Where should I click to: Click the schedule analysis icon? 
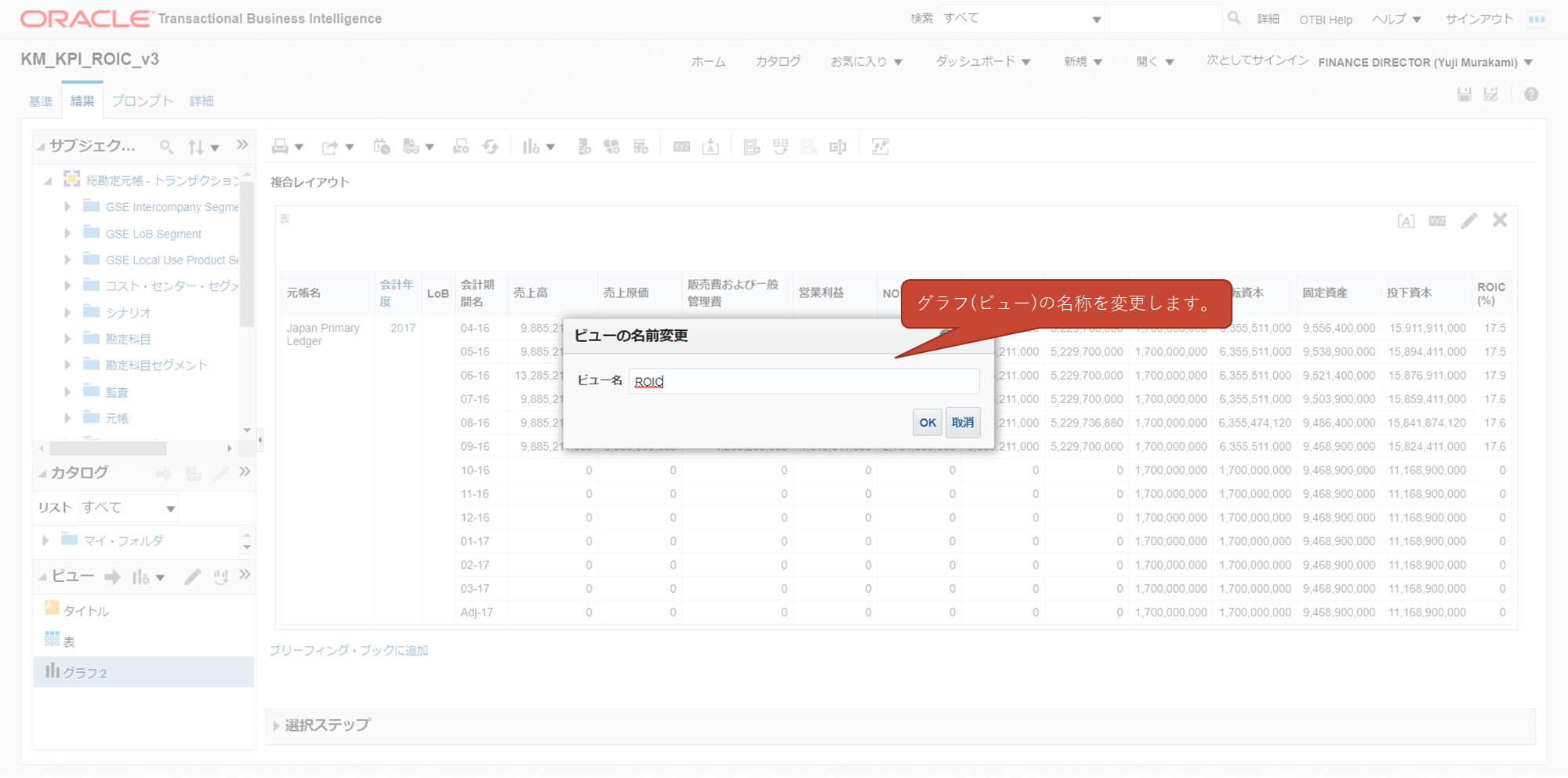[382, 147]
